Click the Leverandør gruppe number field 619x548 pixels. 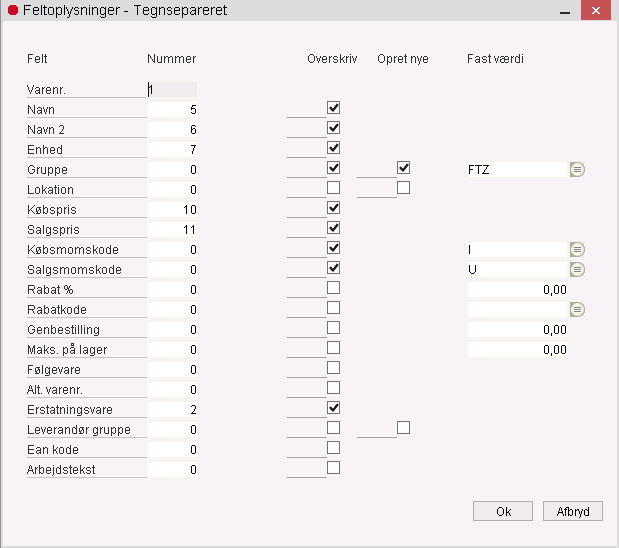(172, 430)
